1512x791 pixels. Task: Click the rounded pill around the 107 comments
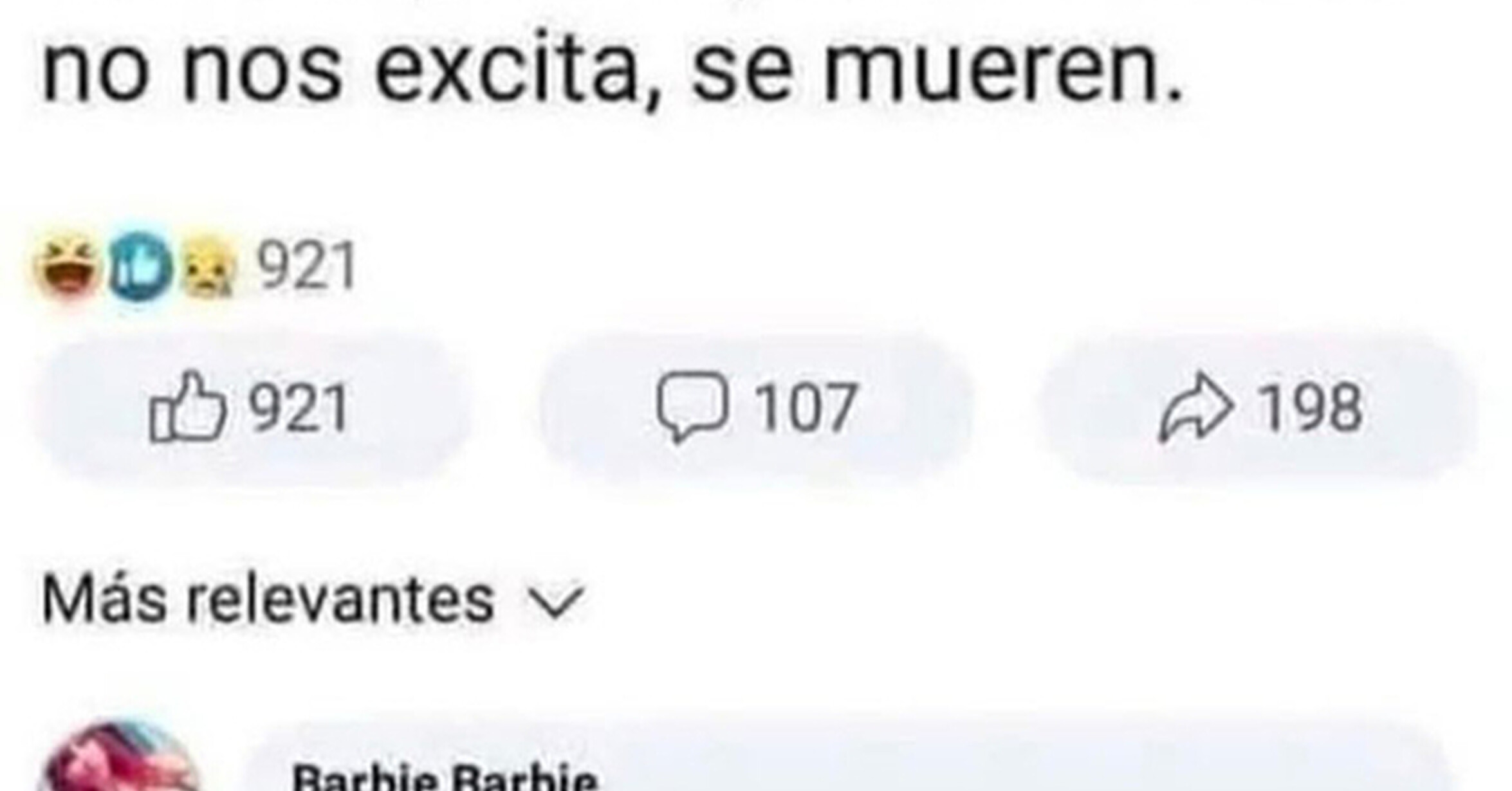(x=756, y=408)
